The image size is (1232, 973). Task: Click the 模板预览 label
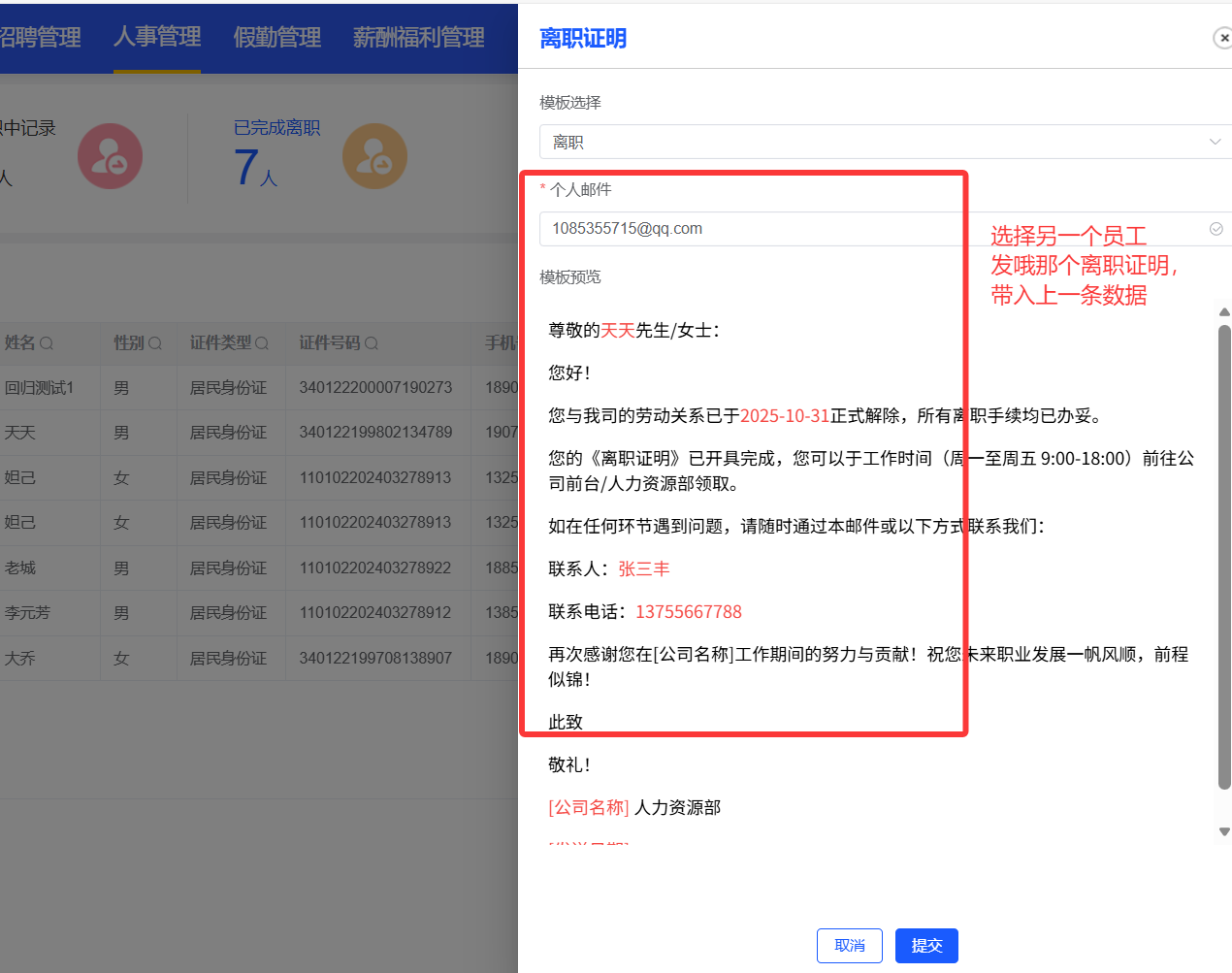click(x=570, y=277)
